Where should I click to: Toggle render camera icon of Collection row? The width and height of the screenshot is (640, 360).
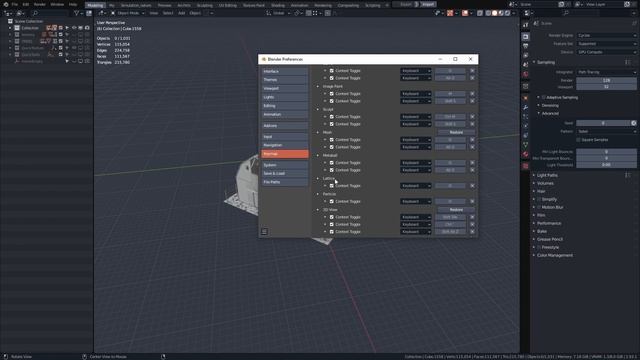coord(87,28)
